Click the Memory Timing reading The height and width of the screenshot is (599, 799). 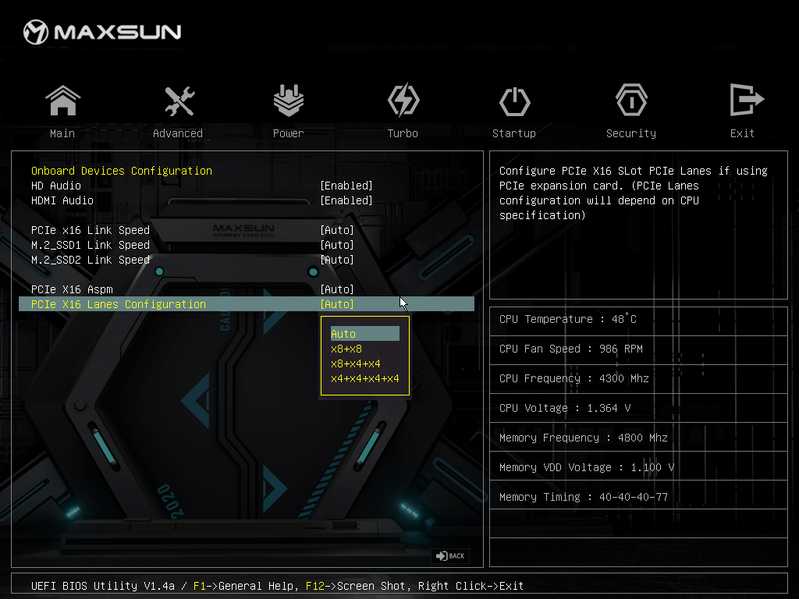pos(583,497)
